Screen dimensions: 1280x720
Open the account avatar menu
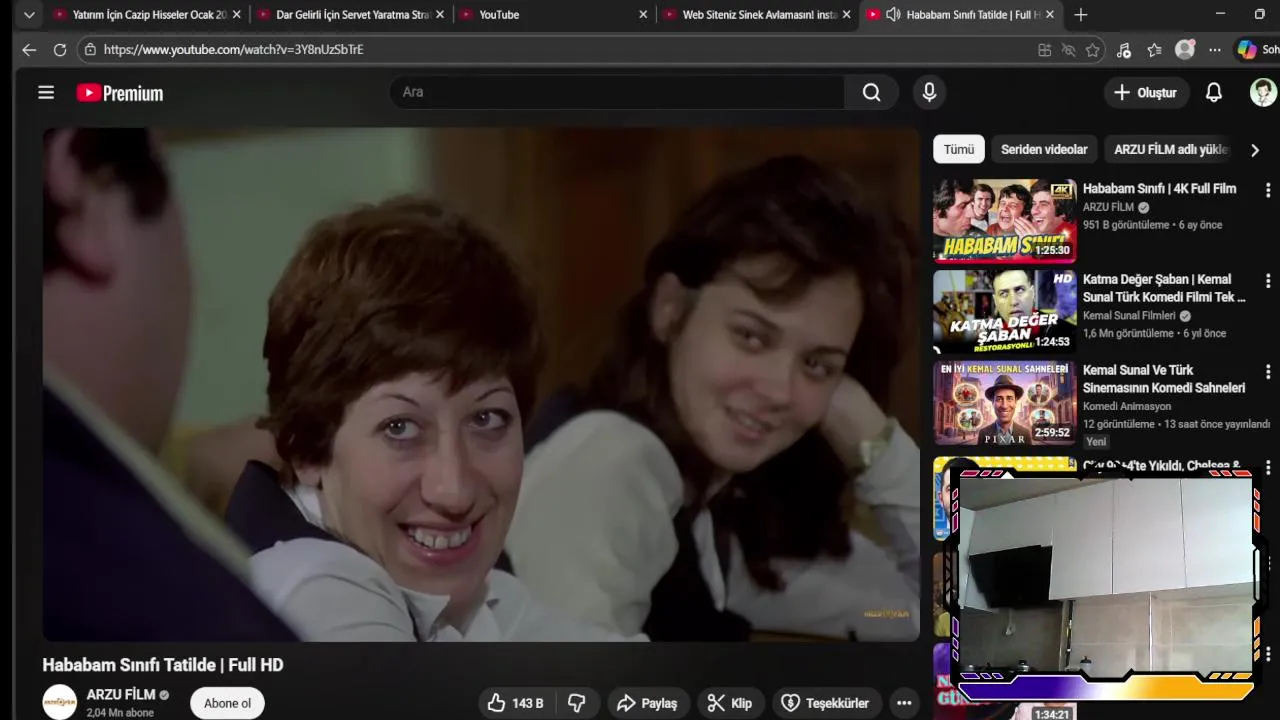coord(1263,92)
